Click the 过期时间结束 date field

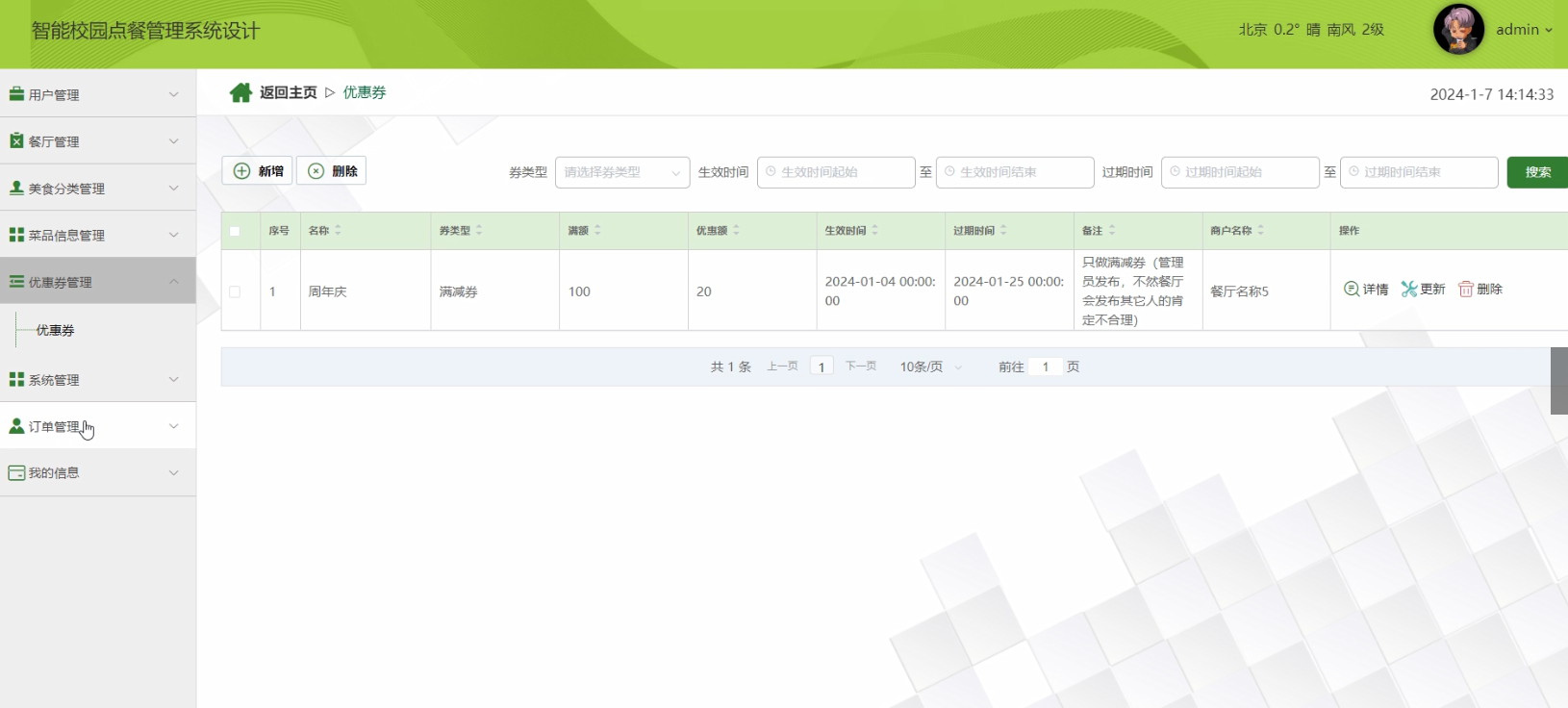(x=1419, y=172)
